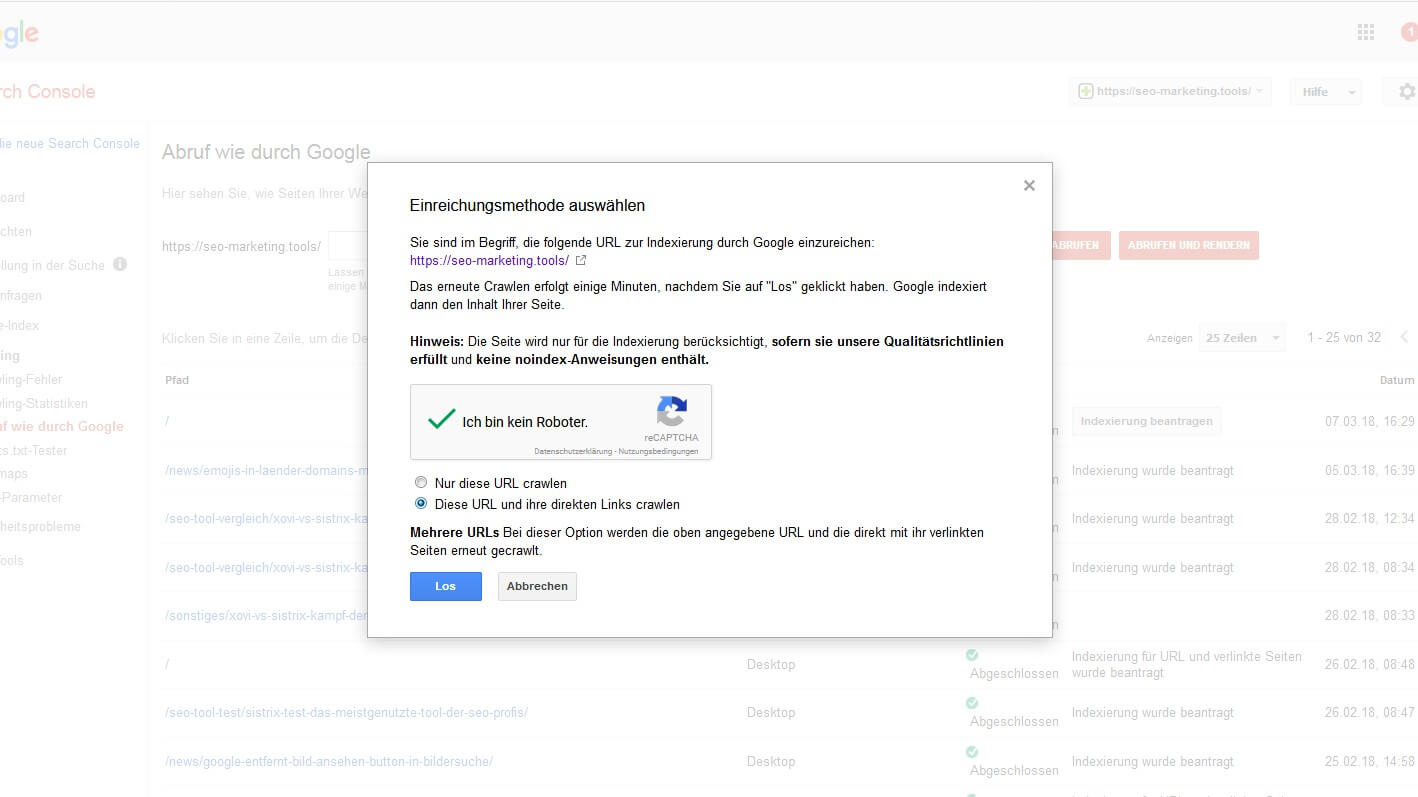Select 'Nur diese URL crawlen' option

[x=421, y=483]
